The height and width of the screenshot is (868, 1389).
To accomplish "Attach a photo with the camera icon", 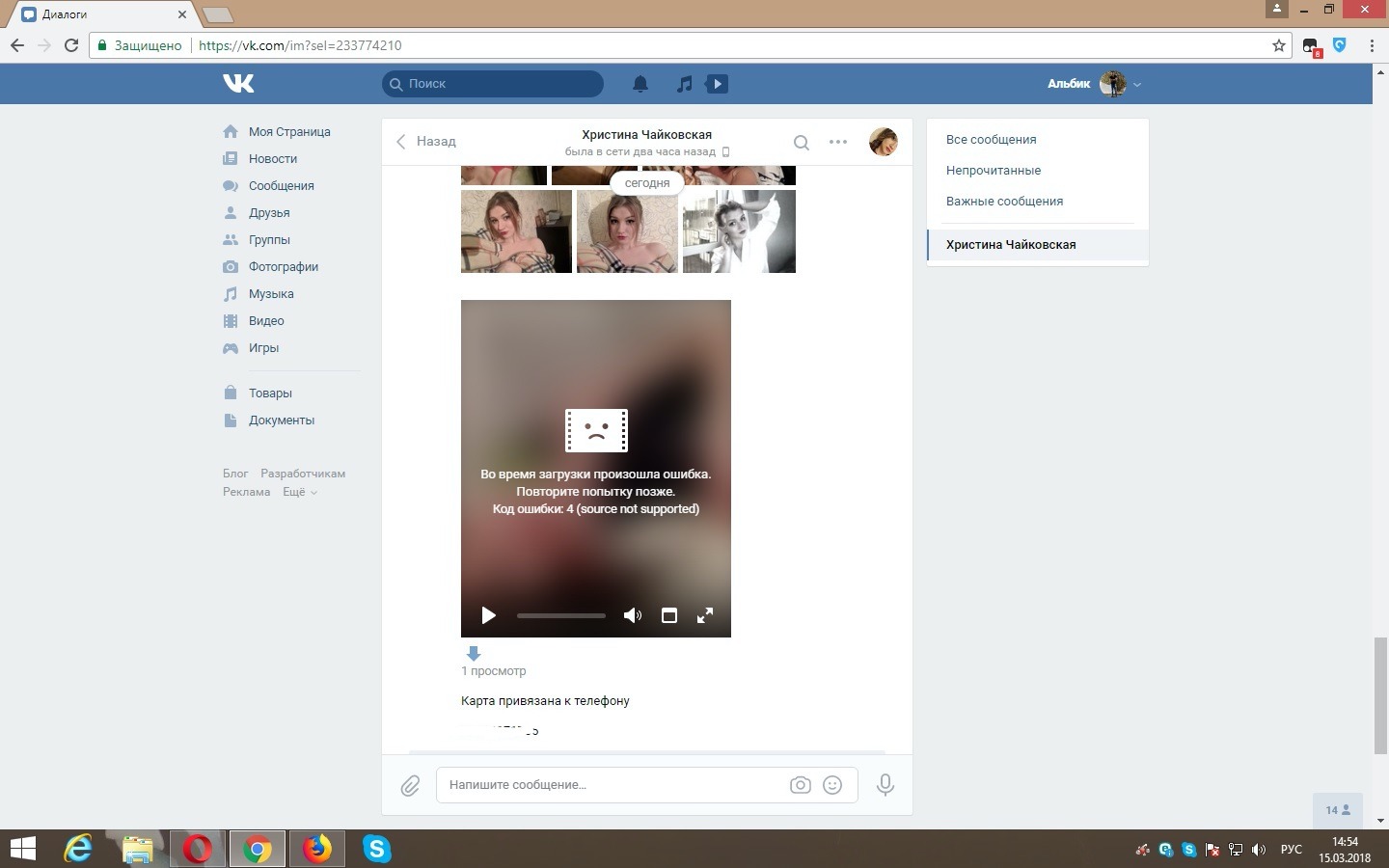I will (x=800, y=785).
